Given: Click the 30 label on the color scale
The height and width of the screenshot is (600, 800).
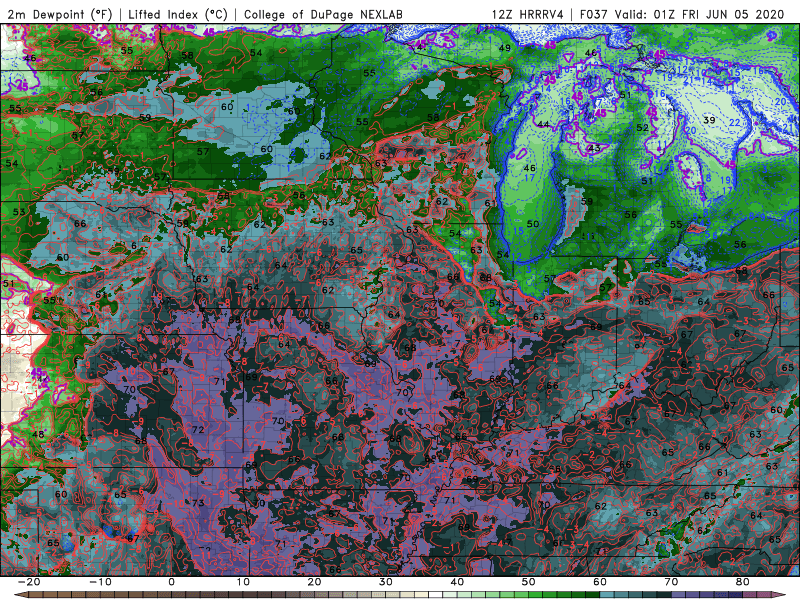Looking at the screenshot, I should tap(386, 582).
